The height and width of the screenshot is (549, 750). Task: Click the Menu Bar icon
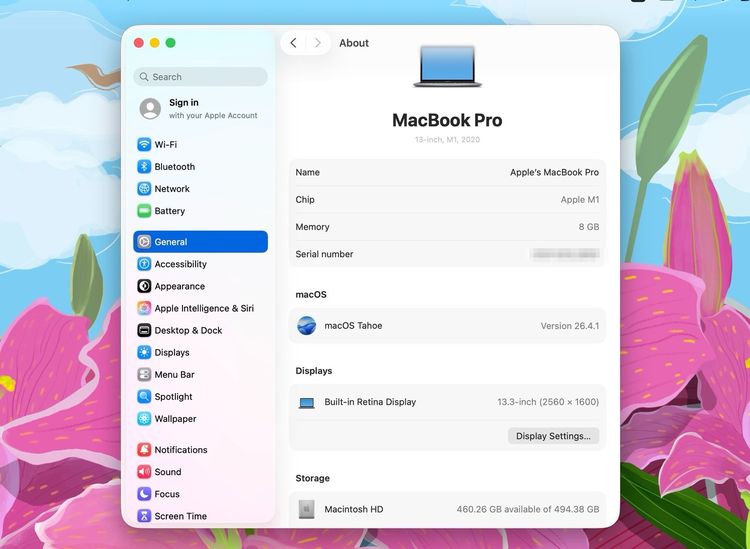[144, 374]
